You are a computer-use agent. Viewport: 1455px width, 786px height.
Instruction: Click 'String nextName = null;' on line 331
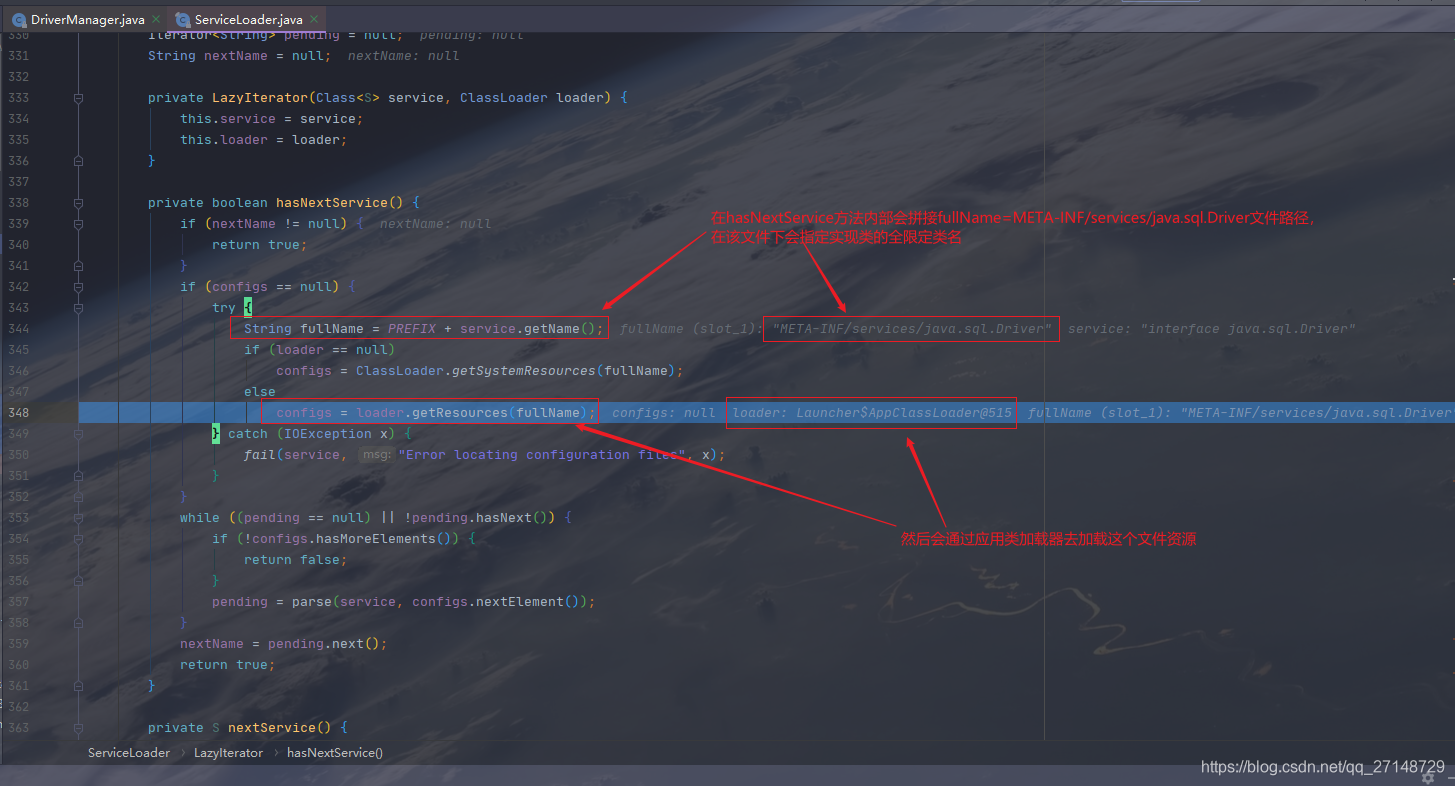click(239, 56)
